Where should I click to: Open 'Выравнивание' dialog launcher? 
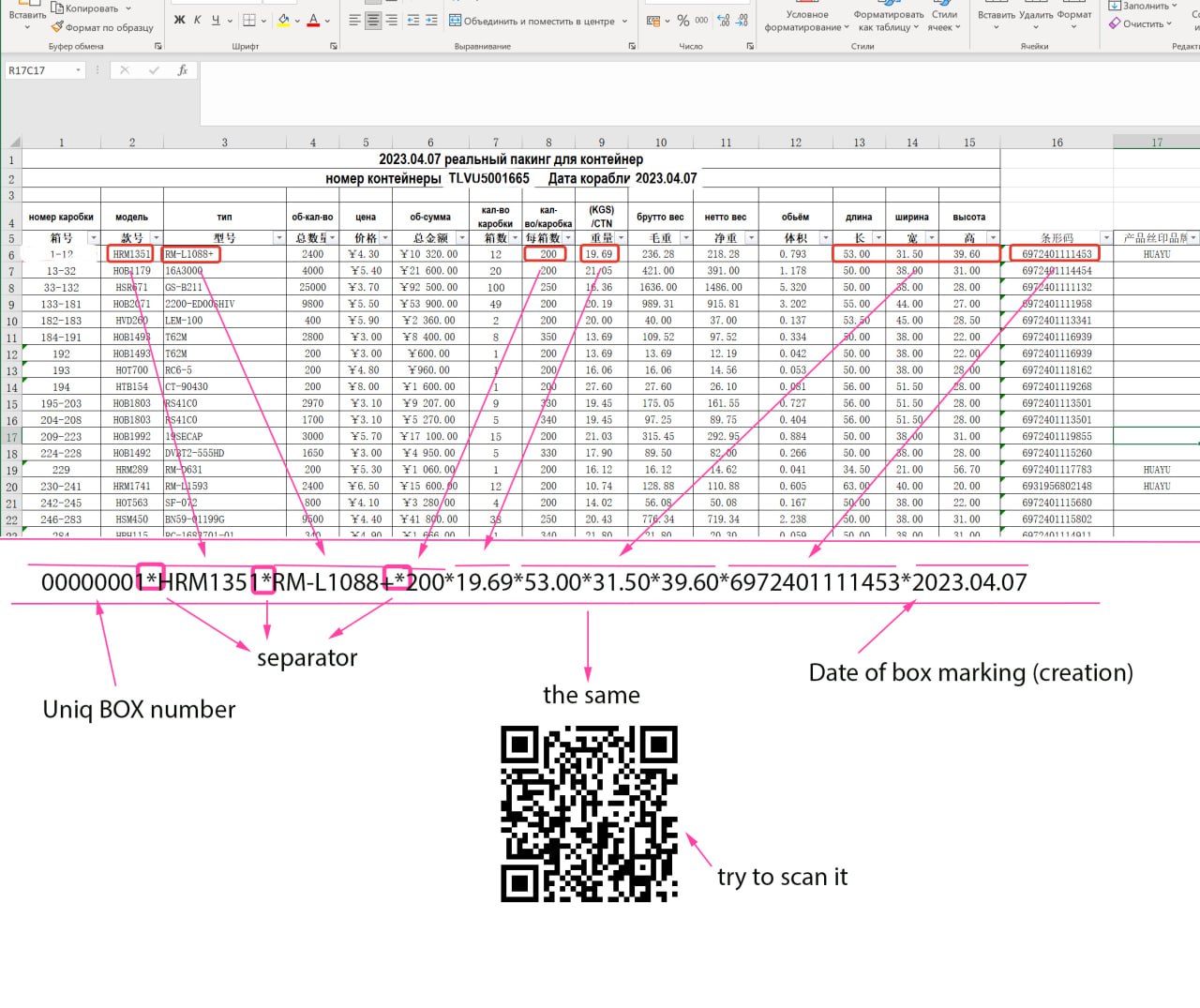(632, 46)
